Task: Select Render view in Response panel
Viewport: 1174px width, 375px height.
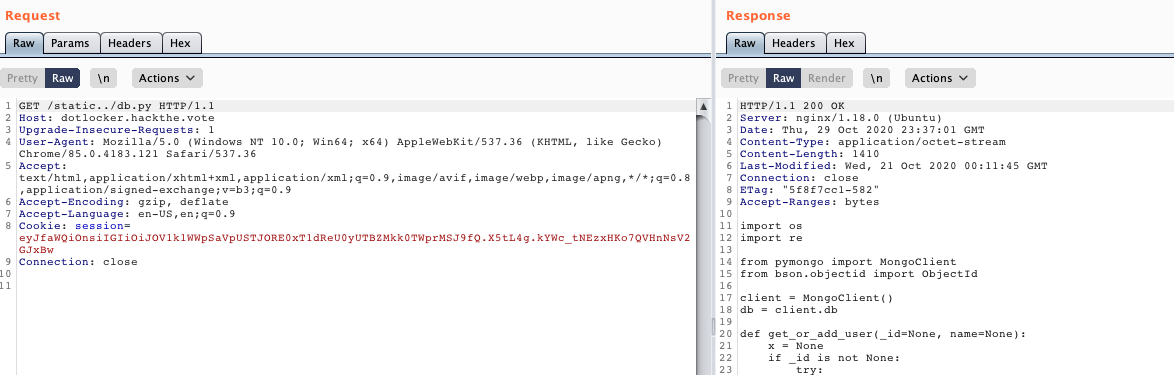Action: 827,78
